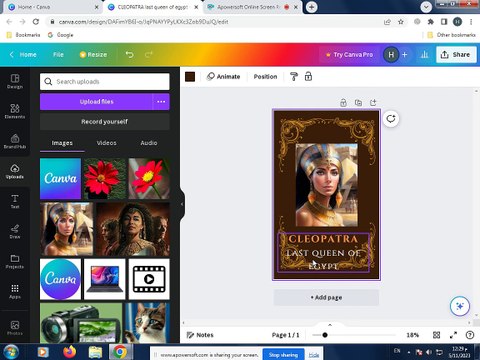Open the Brand Hub panel

click(15, 141)
